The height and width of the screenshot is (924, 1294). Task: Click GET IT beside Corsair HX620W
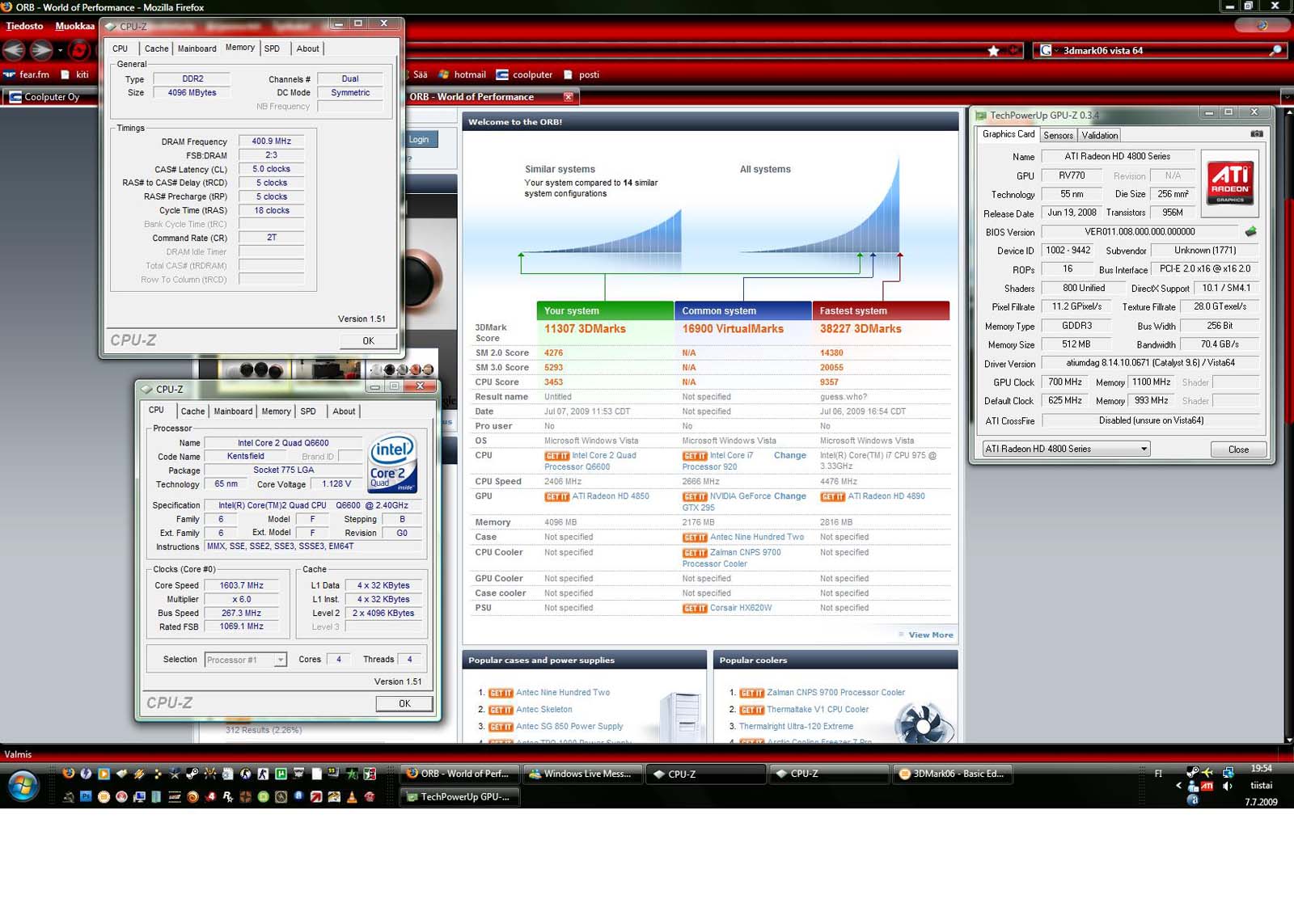[x=695, y=608]
